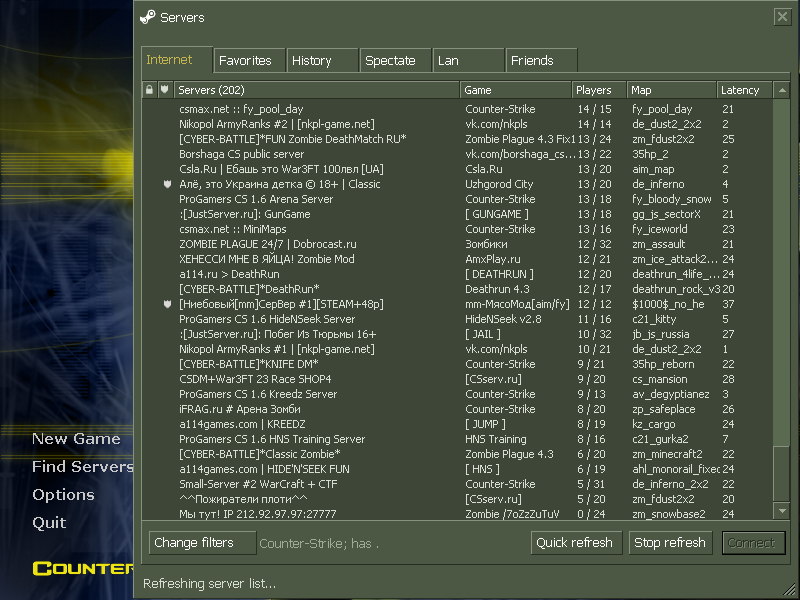Open Options from main menu
The width and height of the screenshot is (800, 600).
(x=63, y=495)
